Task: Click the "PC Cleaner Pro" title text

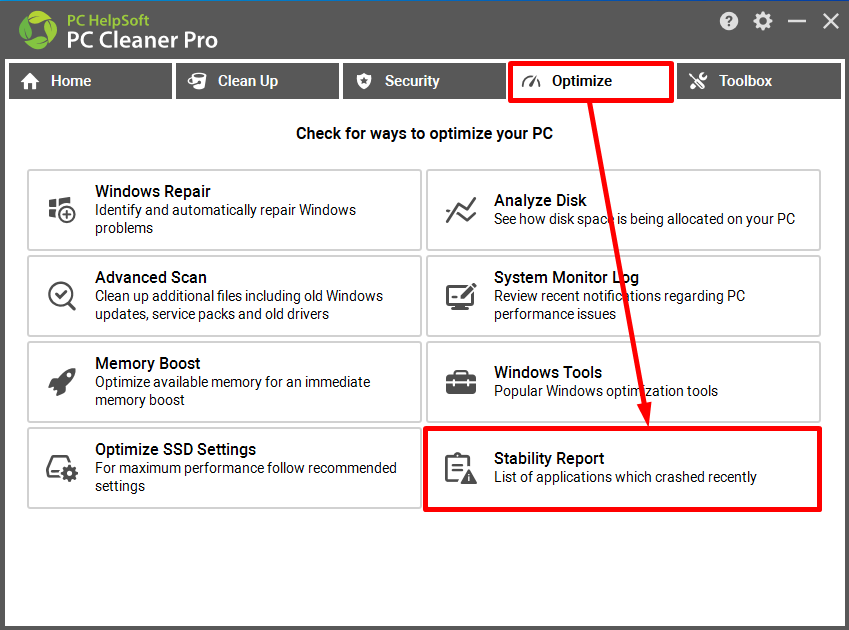Action: click(142, 40)
